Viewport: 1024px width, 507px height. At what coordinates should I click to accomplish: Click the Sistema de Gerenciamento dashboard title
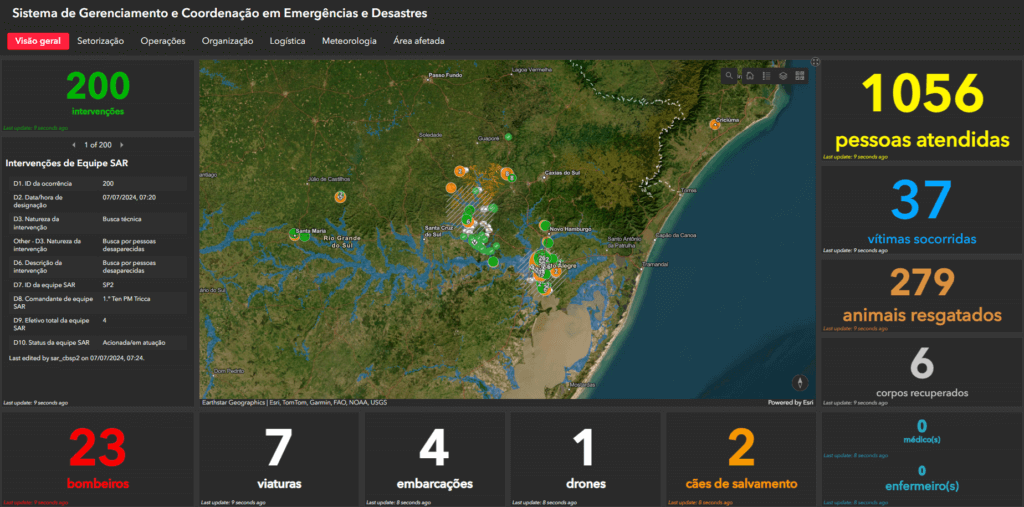coord(221,13)
